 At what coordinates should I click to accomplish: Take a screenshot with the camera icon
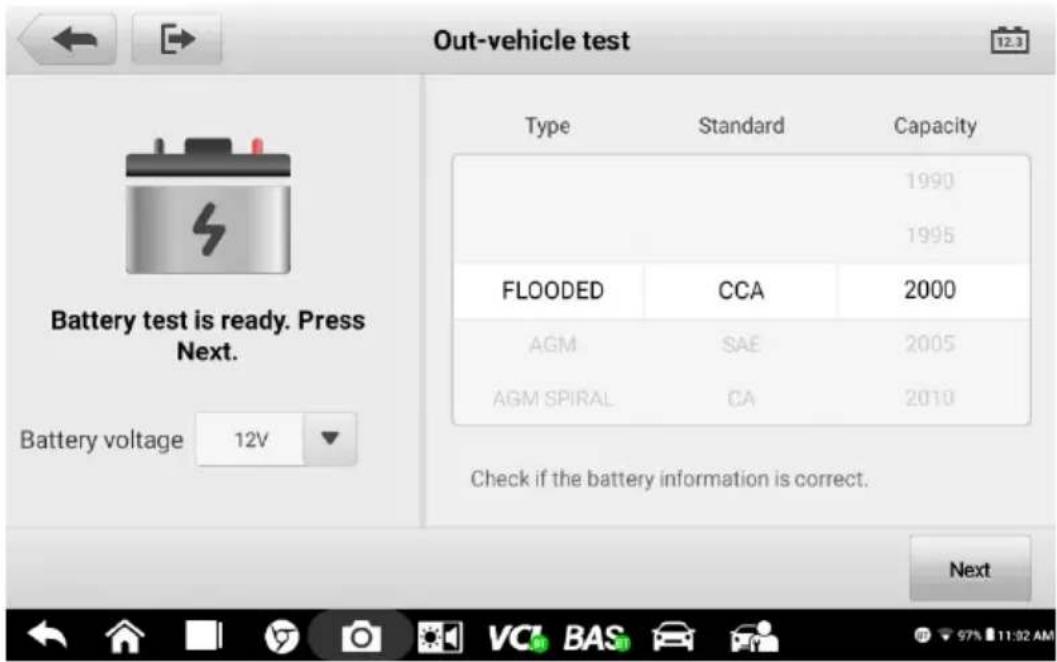click(x=361, y=637)
